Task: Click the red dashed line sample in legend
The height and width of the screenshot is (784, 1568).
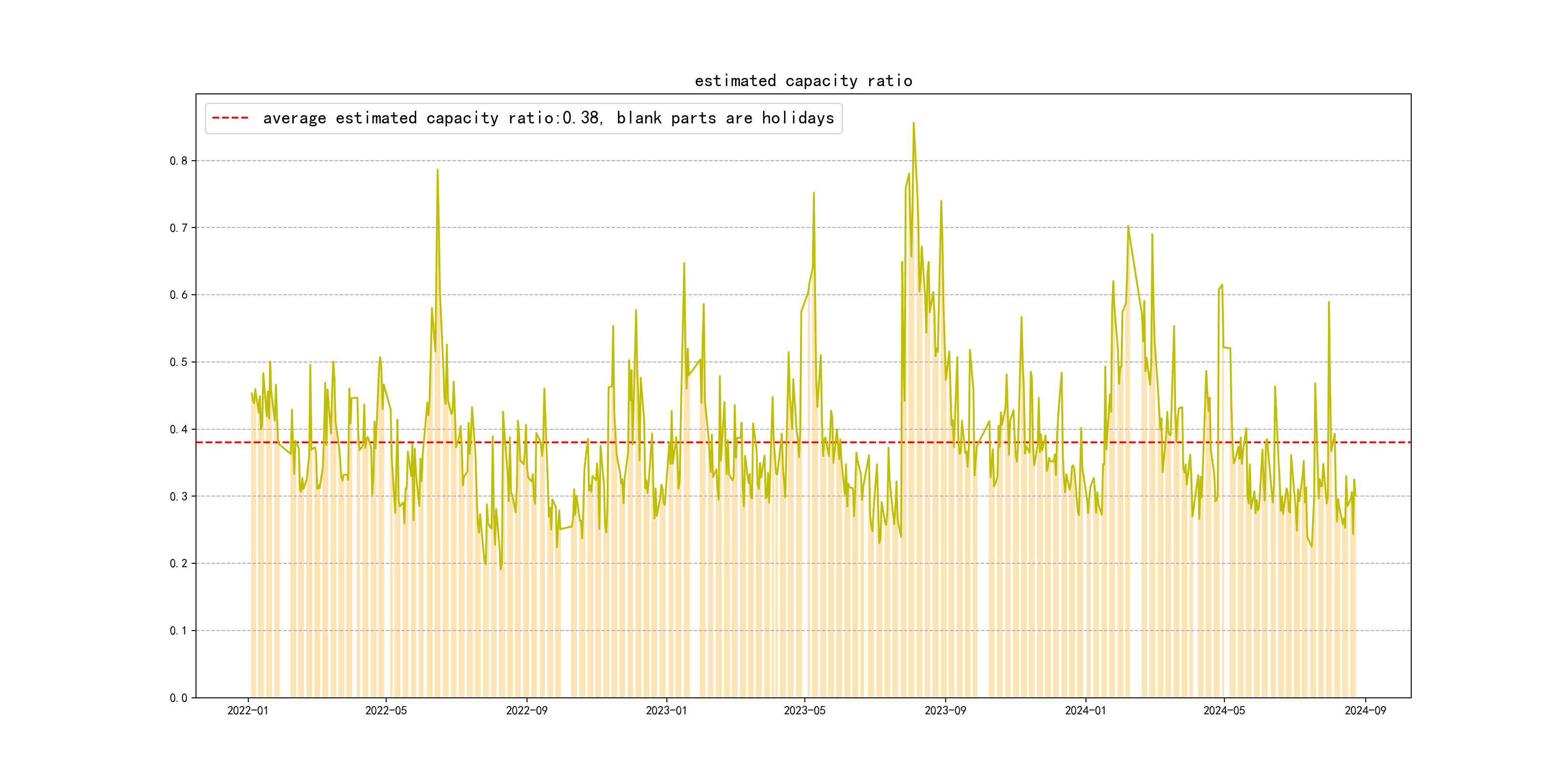Action: click(230, 118)
